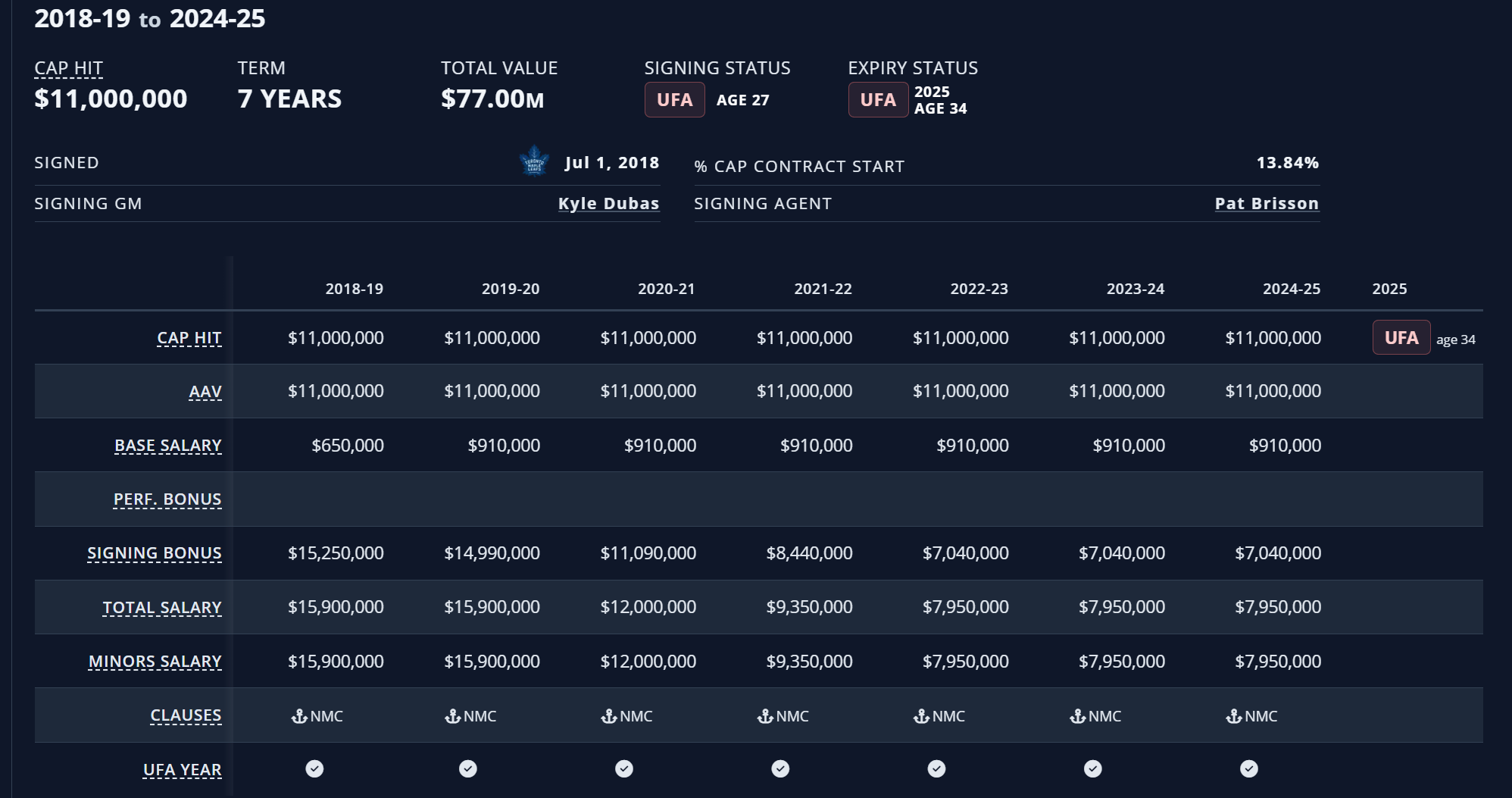Image resolution: width=1512 pixels, height=798 pixels.
Task: Open the Pat Brisson agent link
Action: pyautogui.click(x=1267, y=203)
